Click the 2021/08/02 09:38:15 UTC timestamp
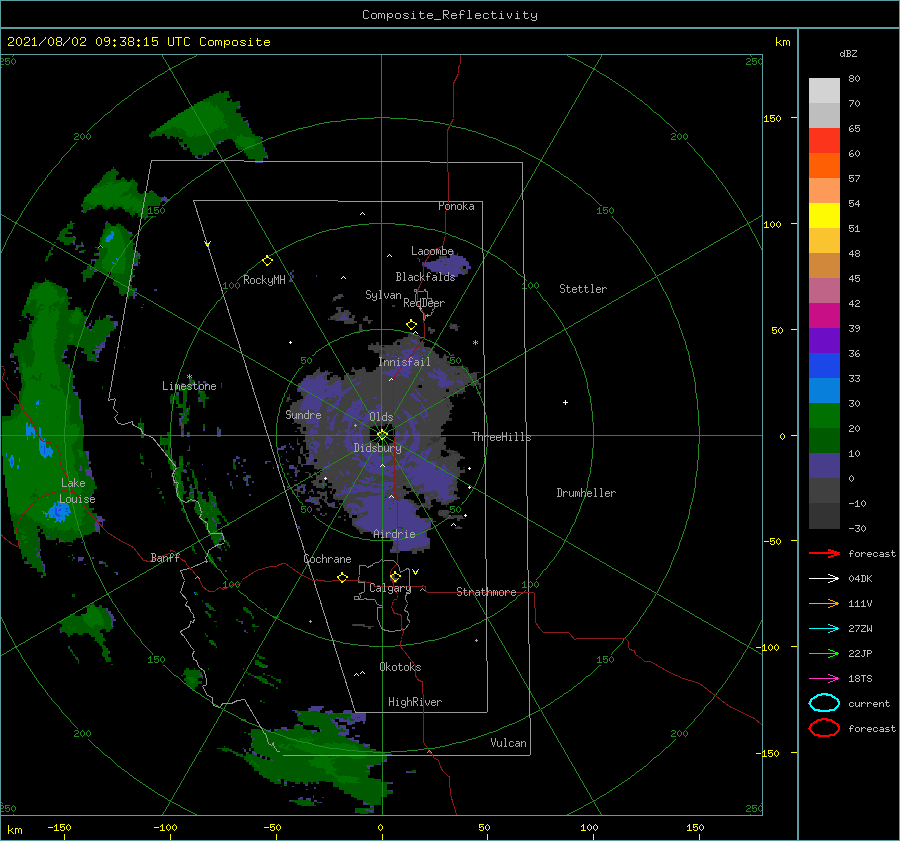Viewport: 900px width, 841px height. (99, 42)
